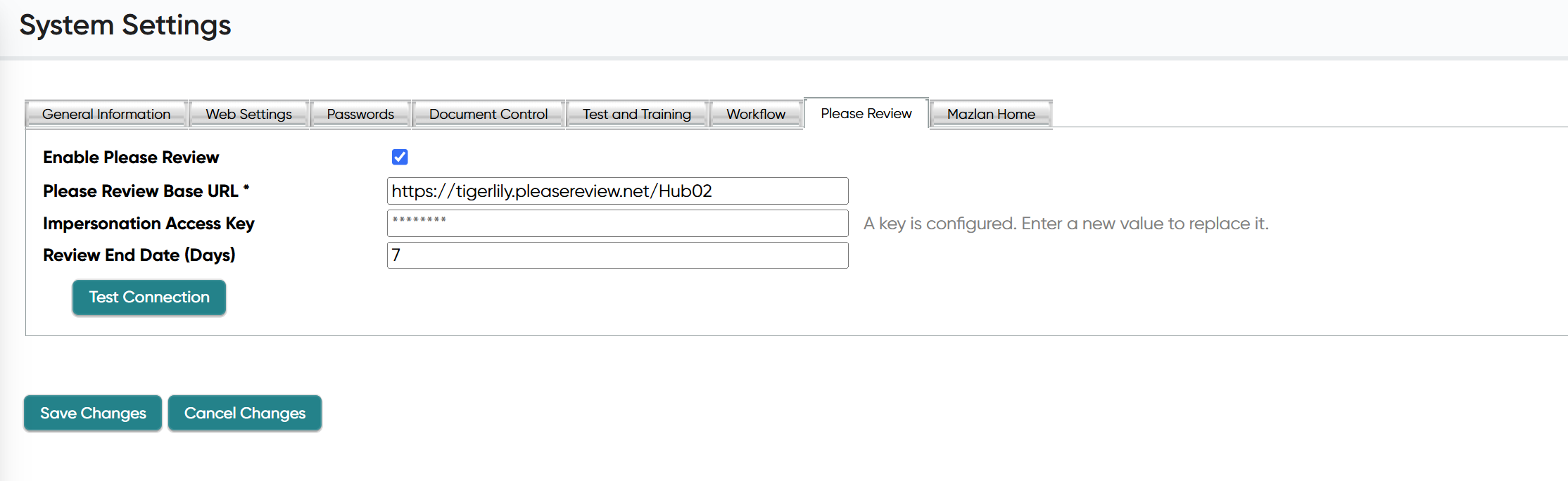Click the Cancel Changes button

245,413
